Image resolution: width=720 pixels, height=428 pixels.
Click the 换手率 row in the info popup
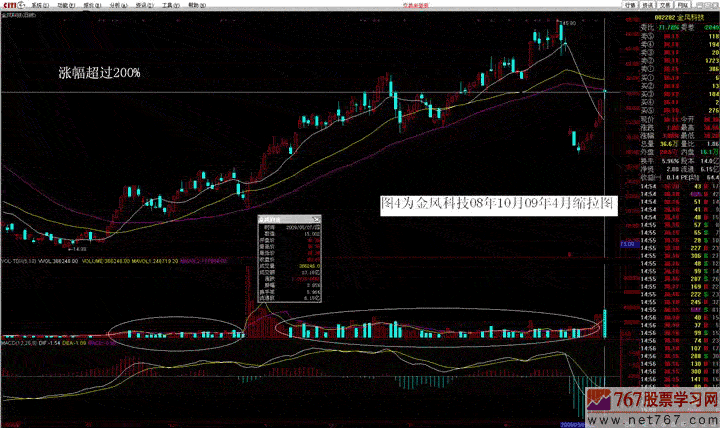point(290,292)
